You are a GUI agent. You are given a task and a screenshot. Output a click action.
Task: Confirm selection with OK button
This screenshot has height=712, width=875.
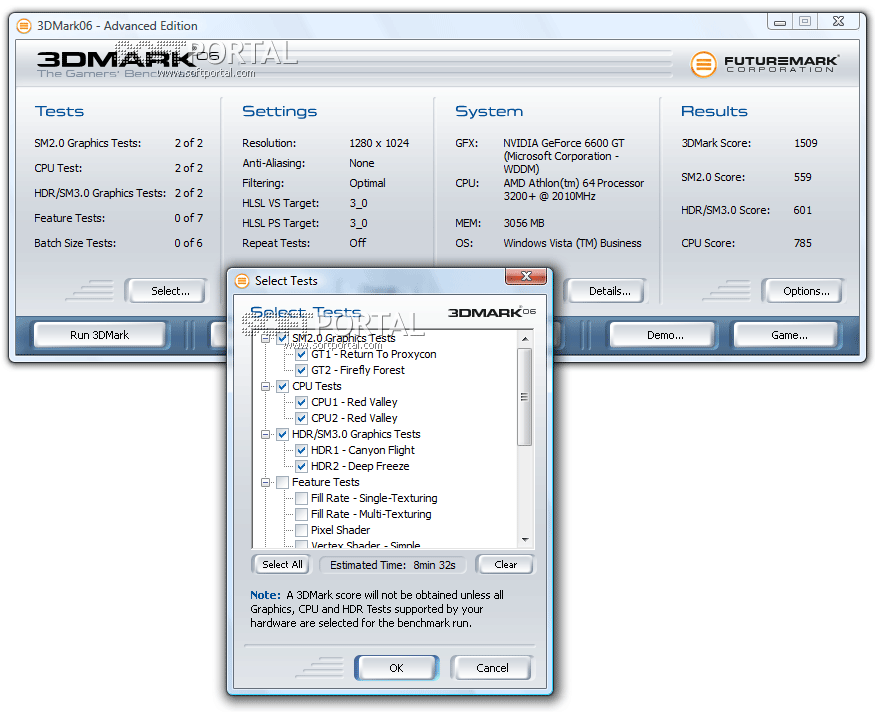[x=396, y=668]
